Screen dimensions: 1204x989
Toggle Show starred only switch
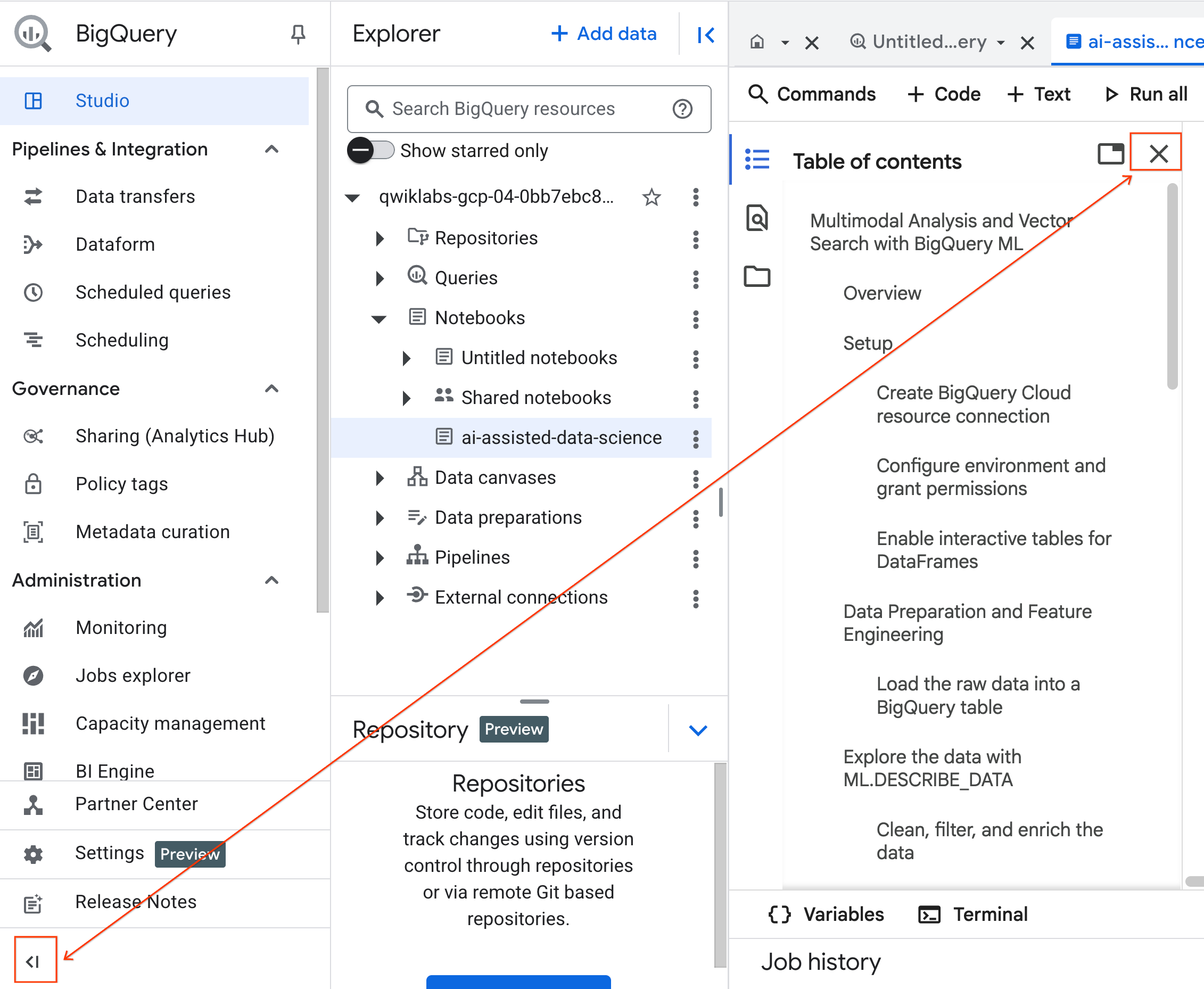coord(370,151)
